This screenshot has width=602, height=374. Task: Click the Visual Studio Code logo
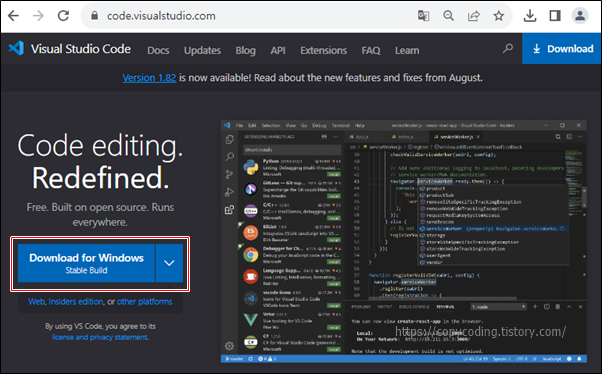pos(17,48)
